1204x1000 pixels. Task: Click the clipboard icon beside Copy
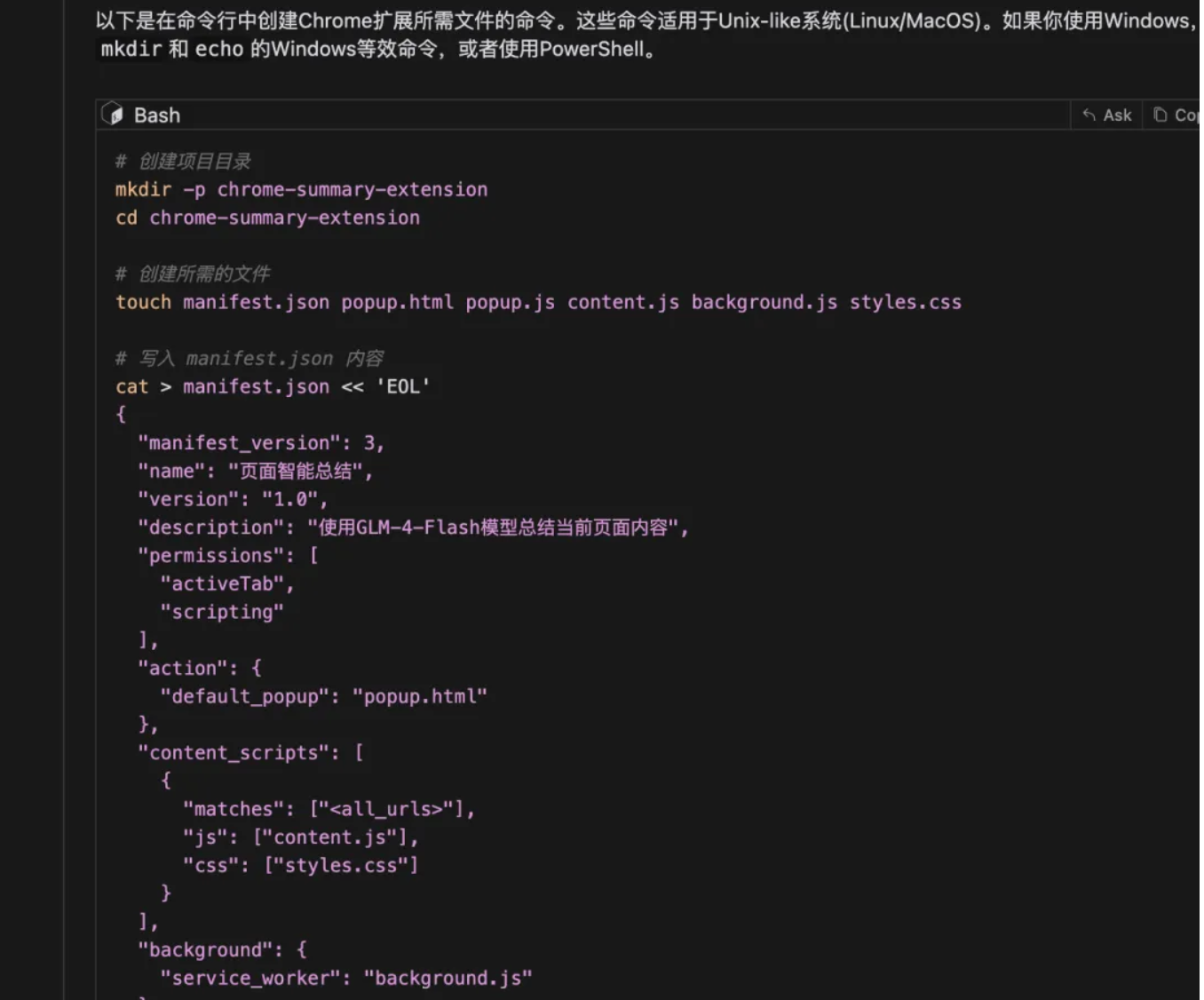[x=1160, y=115]
